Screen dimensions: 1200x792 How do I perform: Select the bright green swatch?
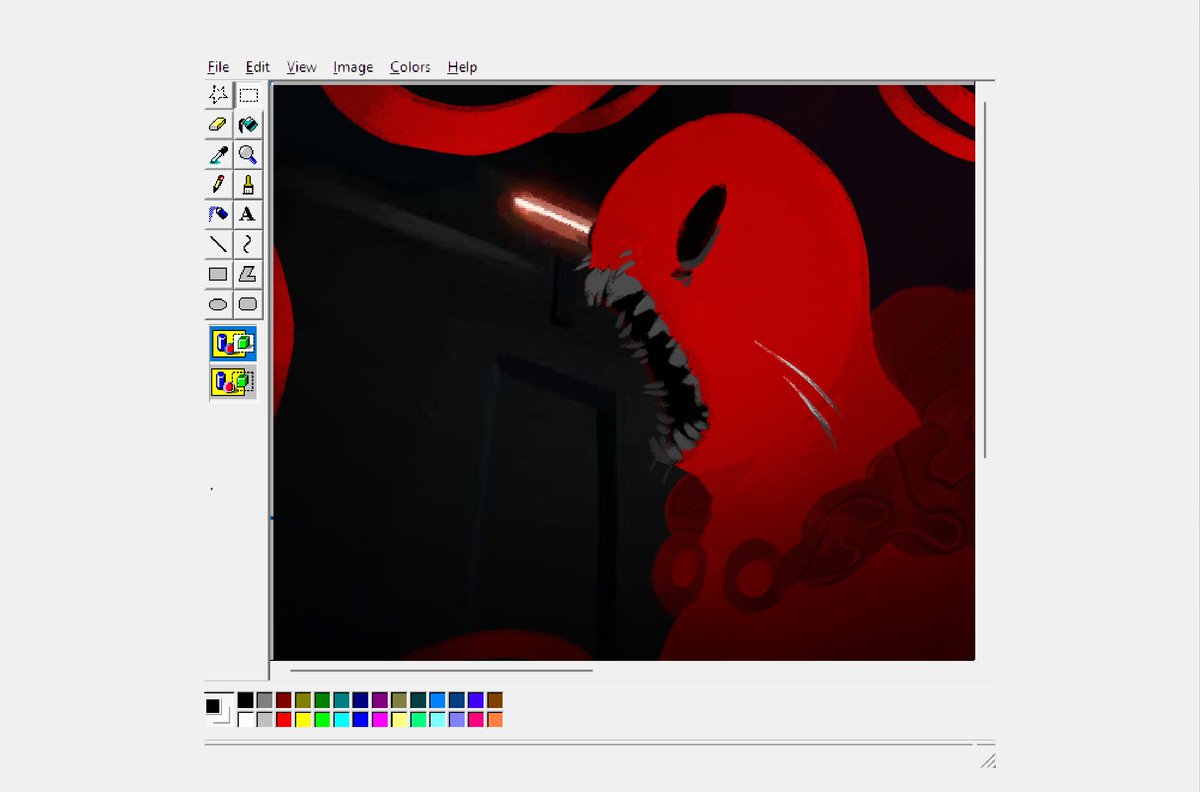[x=322, y=719]
